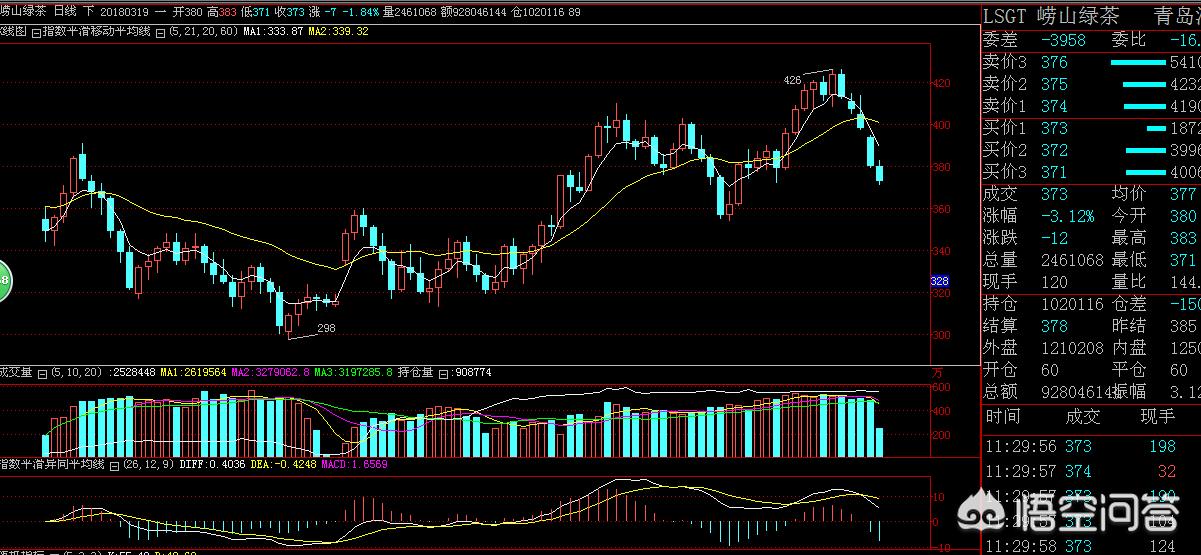Select the MA1:333.87 value

[x=273, y=31]
